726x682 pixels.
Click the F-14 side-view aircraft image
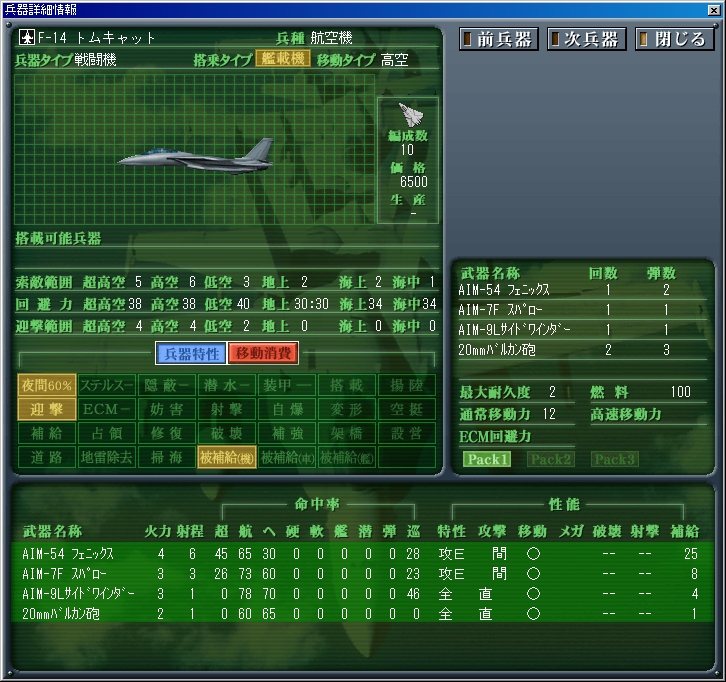pos(195,156)
